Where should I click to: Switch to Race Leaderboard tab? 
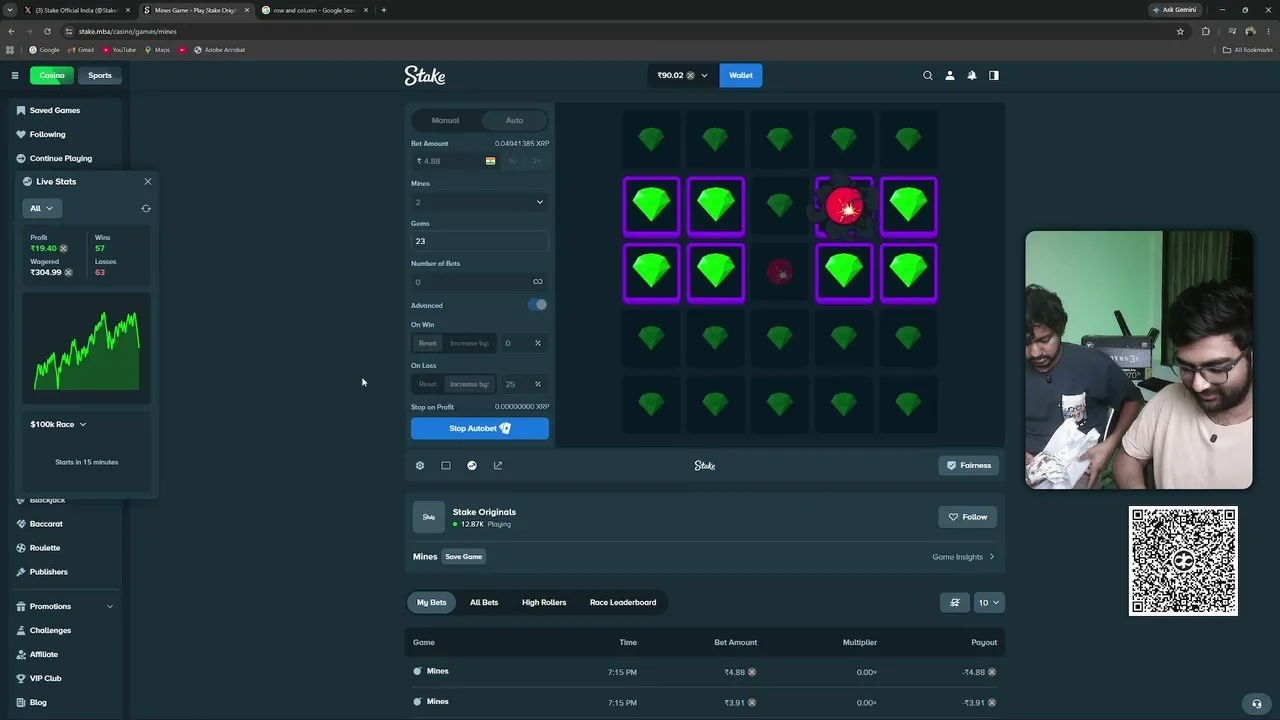[x=623, y=602]
